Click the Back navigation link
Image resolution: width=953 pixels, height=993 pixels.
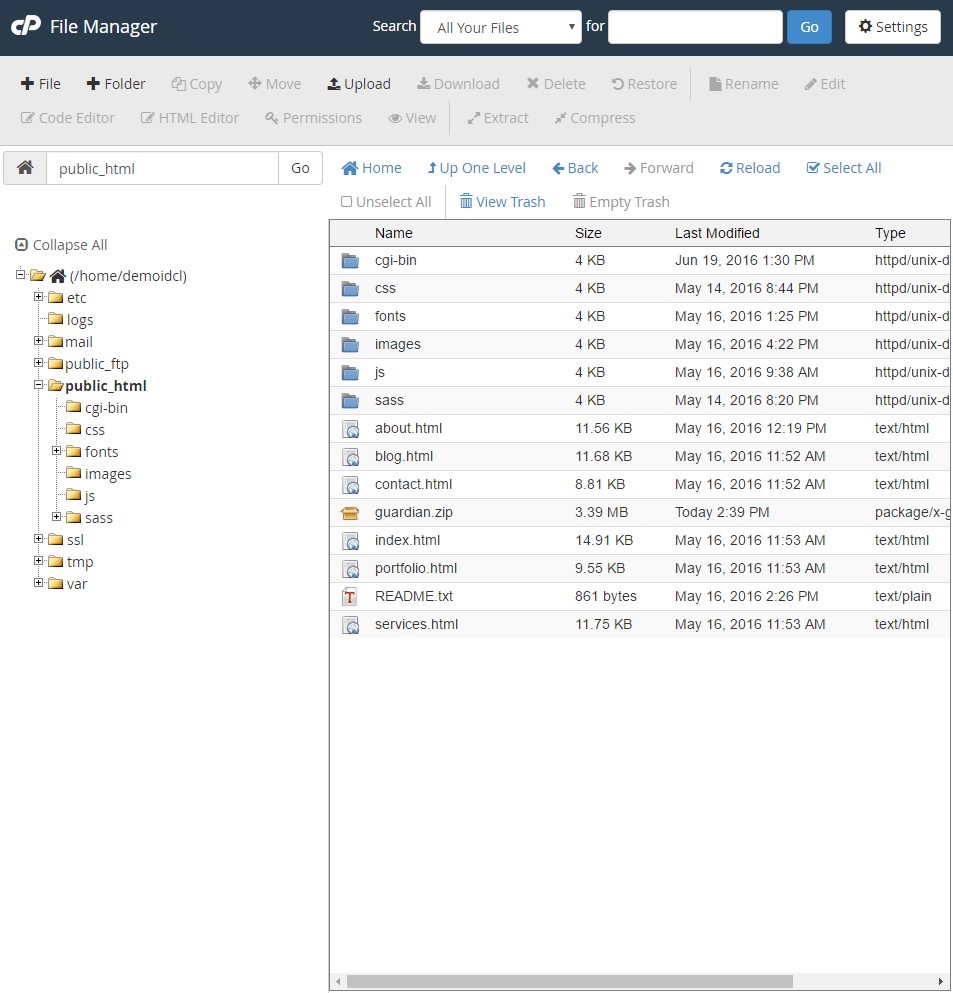click(575, 168)
